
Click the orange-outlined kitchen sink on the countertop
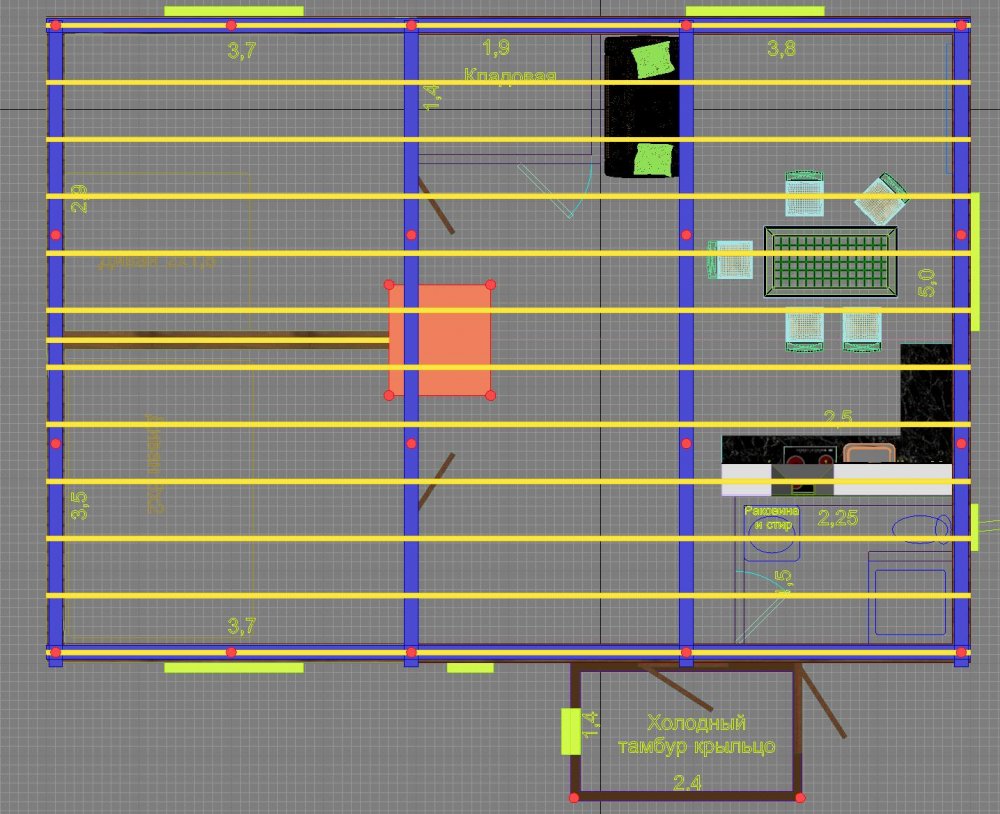coord(868,454)
